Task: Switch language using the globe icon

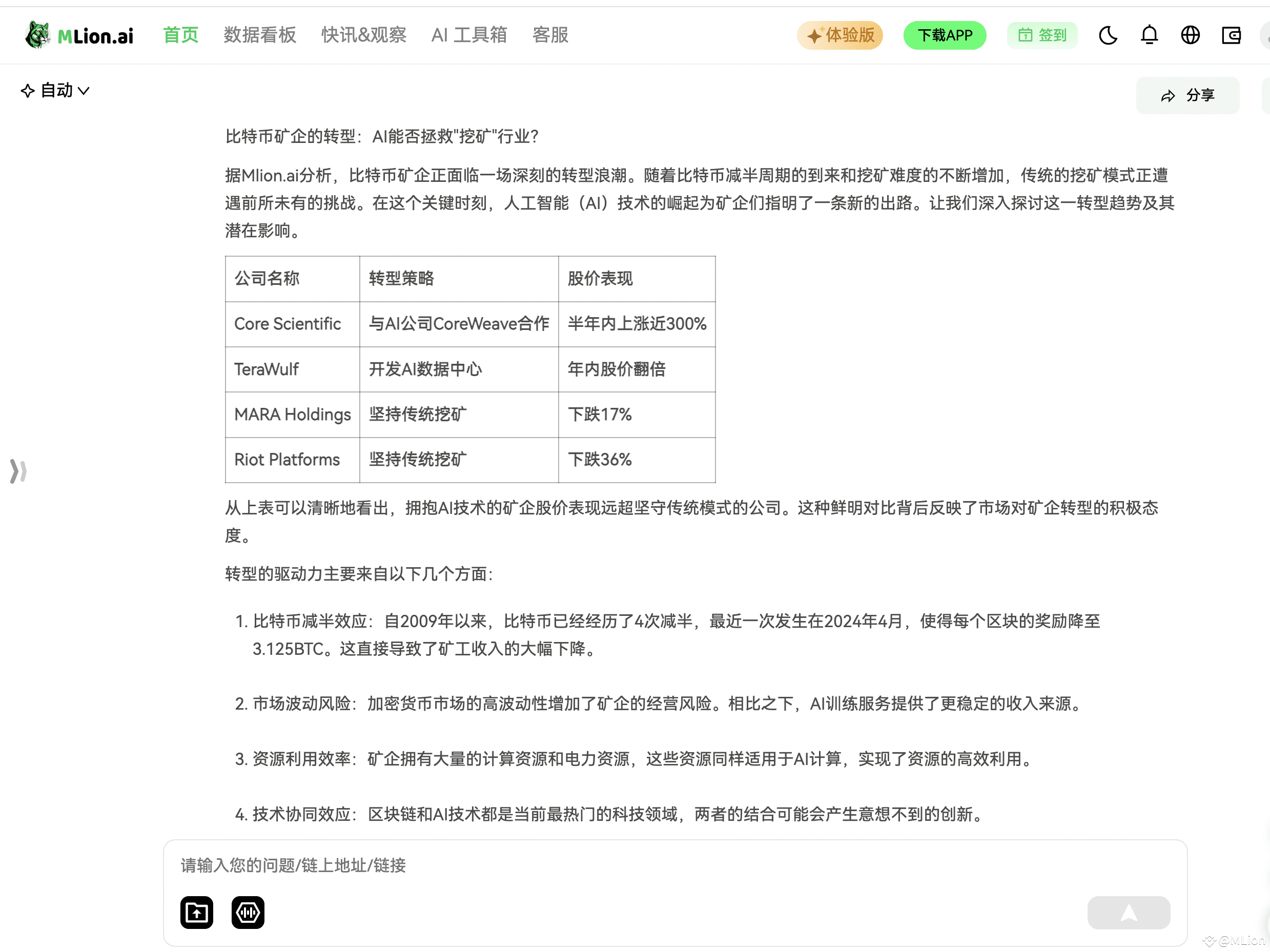Action: (1191, 35)
